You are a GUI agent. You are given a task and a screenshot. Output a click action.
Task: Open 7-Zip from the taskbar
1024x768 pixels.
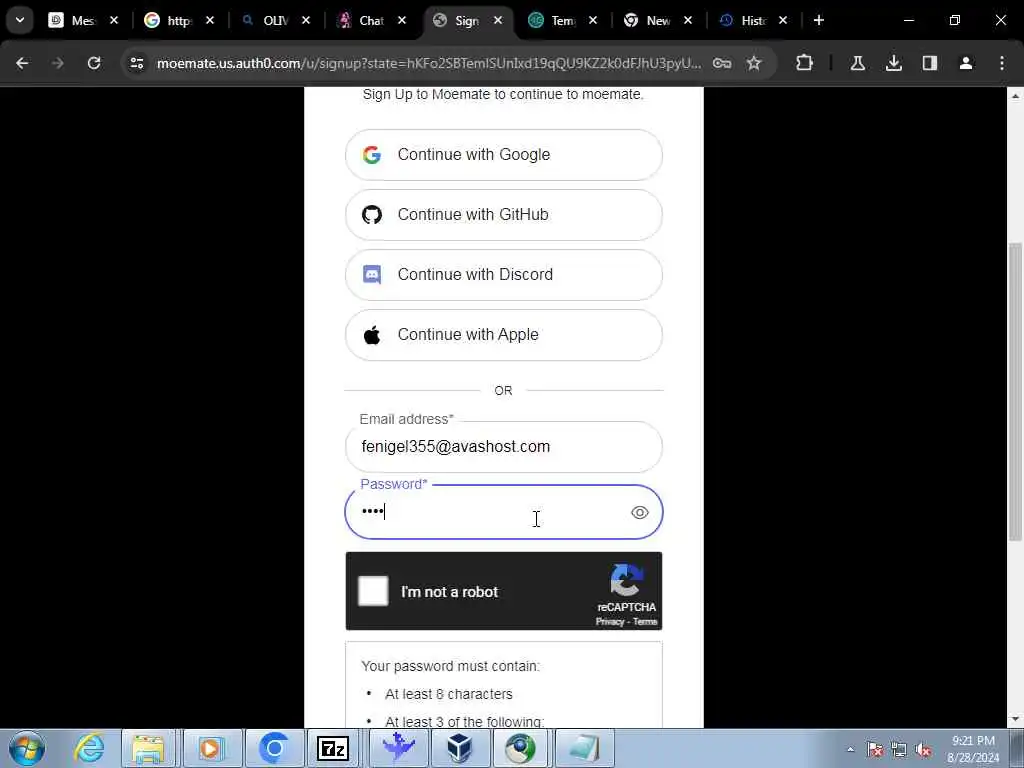[332, 748]
